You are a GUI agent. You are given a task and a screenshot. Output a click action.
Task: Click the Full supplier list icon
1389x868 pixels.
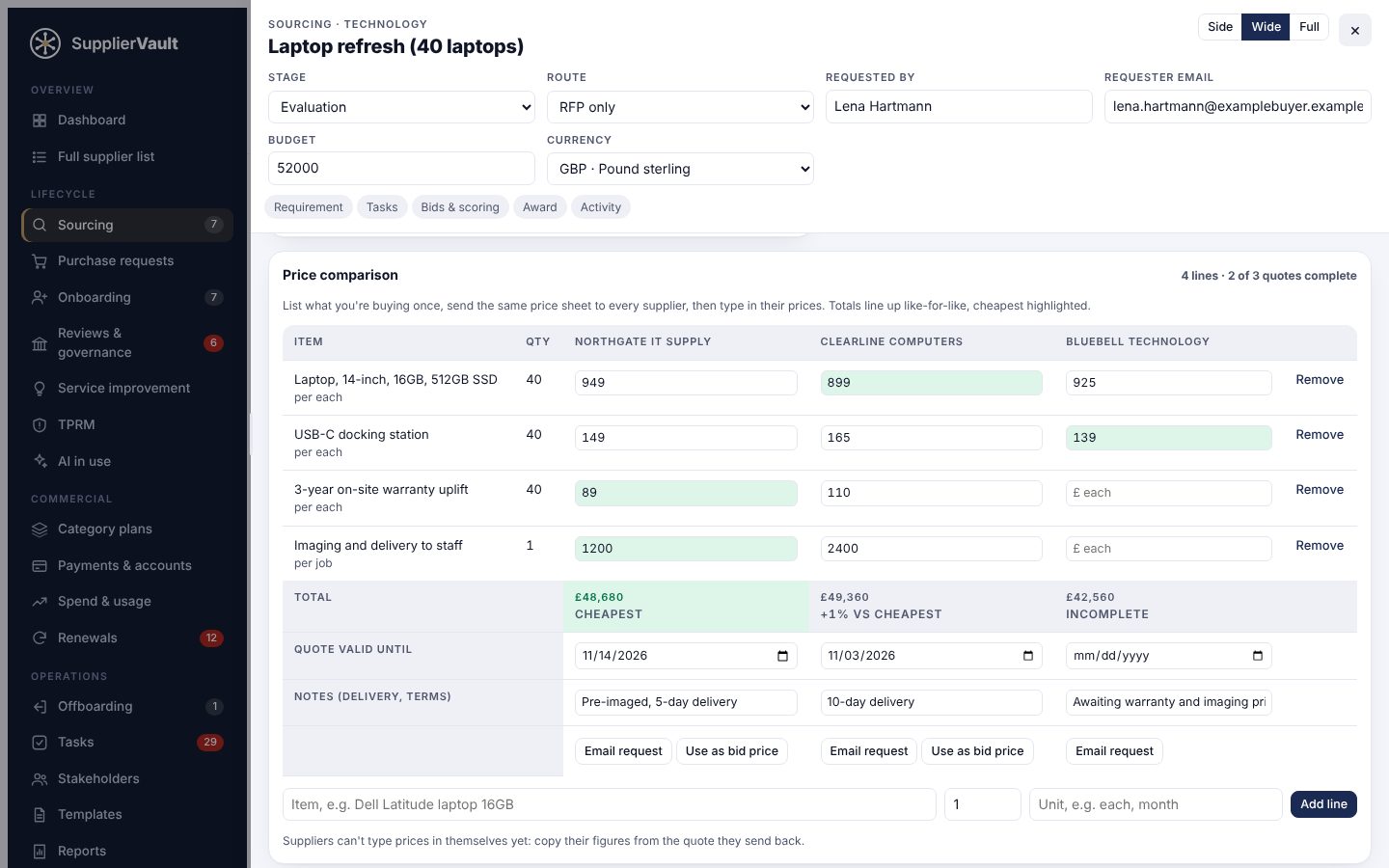coord(40,157)
